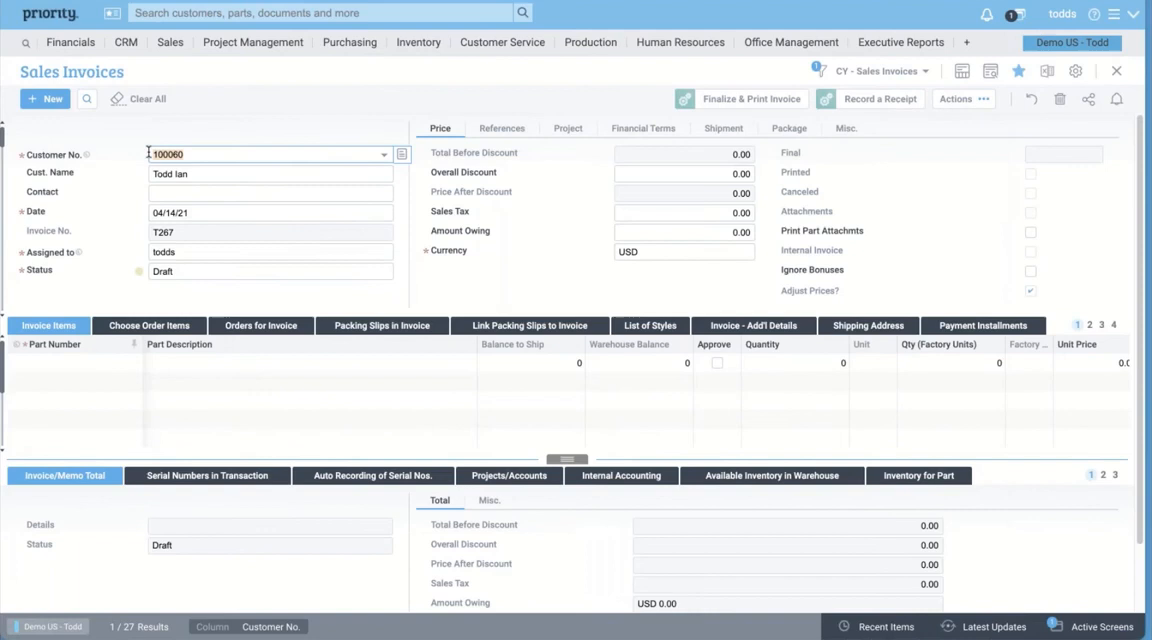Viewport: 1152px width, 640px height.
Task: Click the Clear All button label
Action: coord(148,99)
